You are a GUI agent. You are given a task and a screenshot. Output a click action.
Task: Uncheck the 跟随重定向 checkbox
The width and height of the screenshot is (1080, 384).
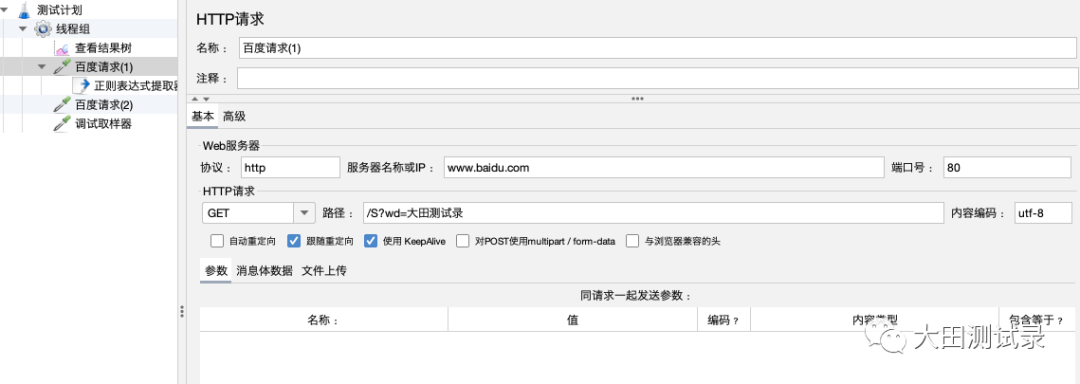point(294,241)
